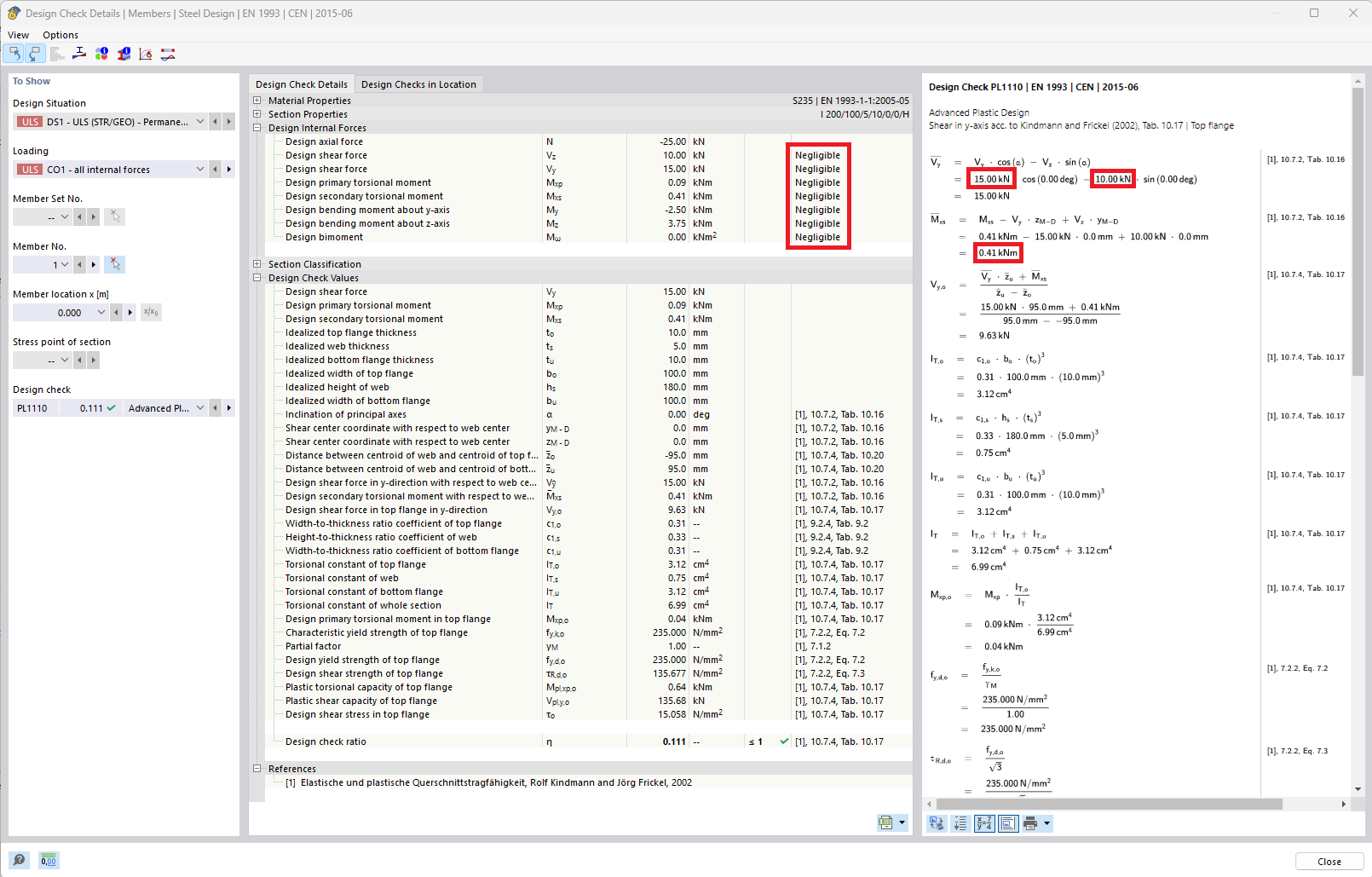Open the decimal places 0,00 icon
1372x877 pixels.
tap(49, 860)
